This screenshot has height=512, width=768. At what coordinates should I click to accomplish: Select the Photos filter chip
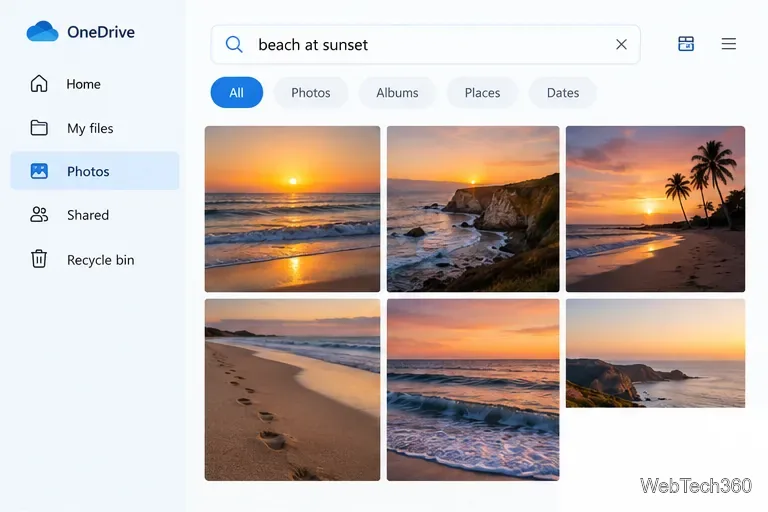click(311, 93)
